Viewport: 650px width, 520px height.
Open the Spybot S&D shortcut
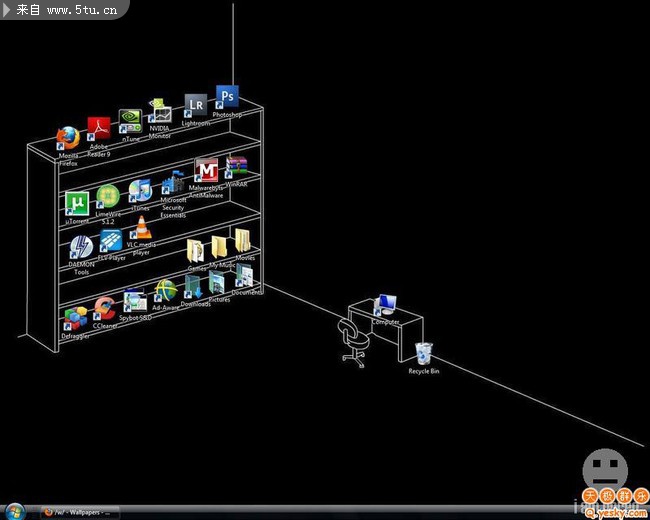pos(135,301)
